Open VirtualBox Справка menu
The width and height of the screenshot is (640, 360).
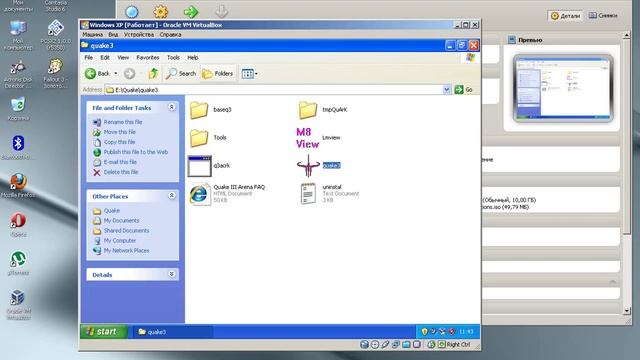(x=170, y=35)
